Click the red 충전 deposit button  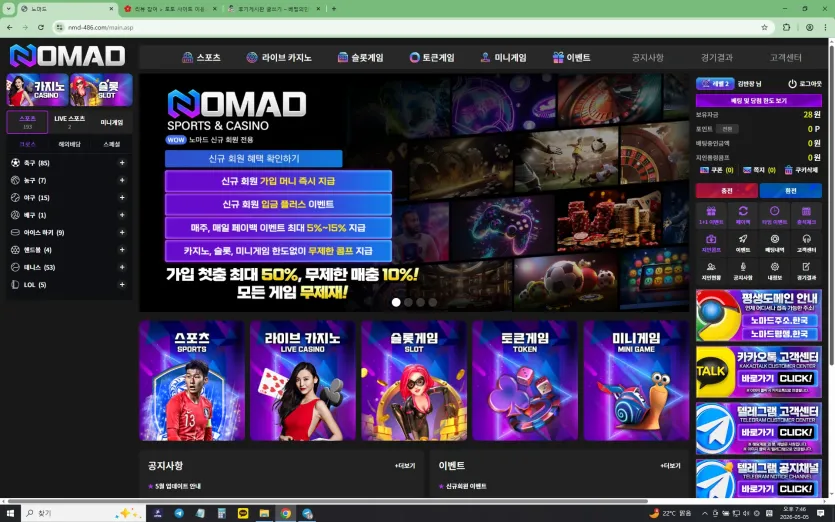coord(726,190)
